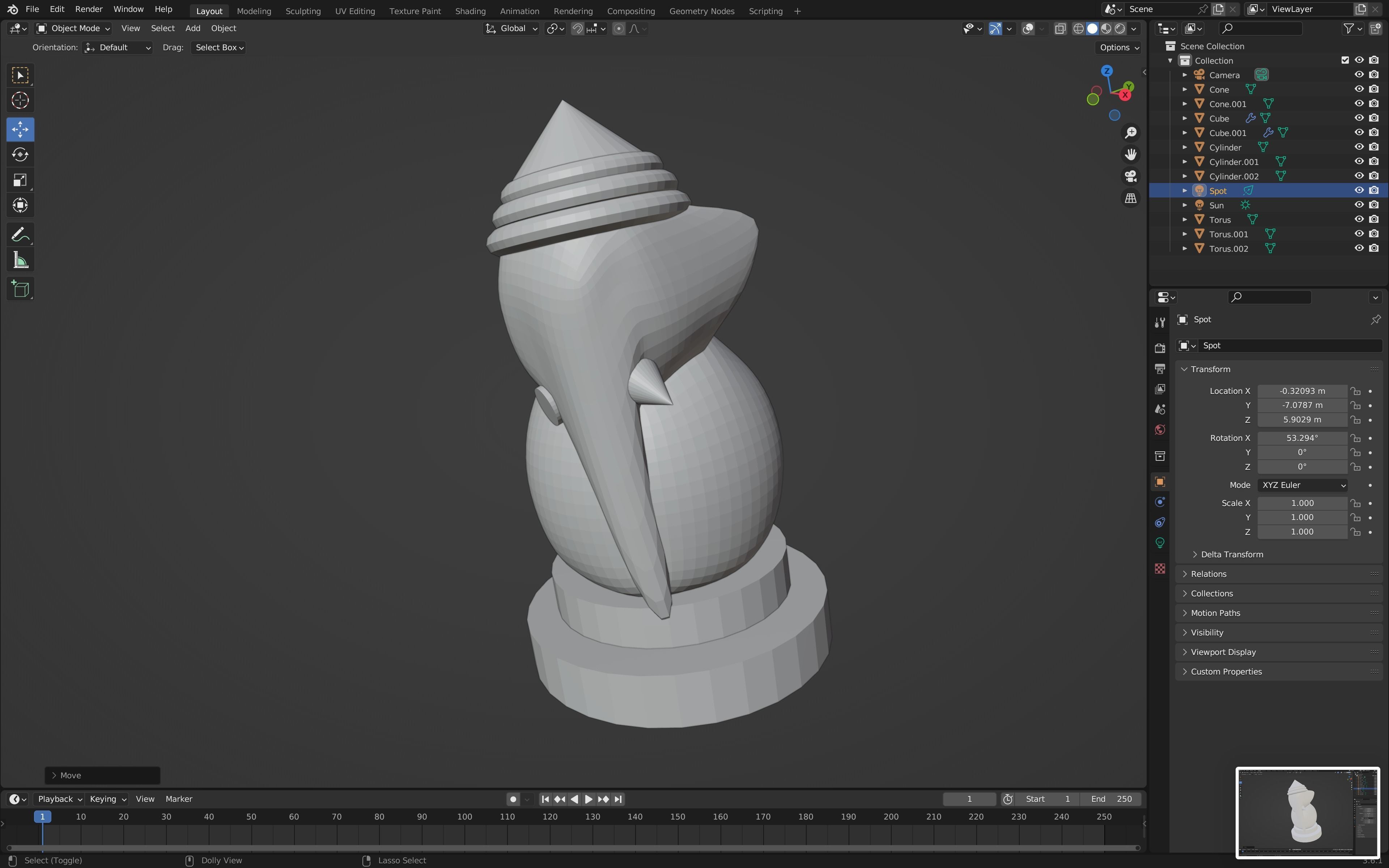
Task: Click the Scale Z value field
Action: click(x=1302, y=532)
